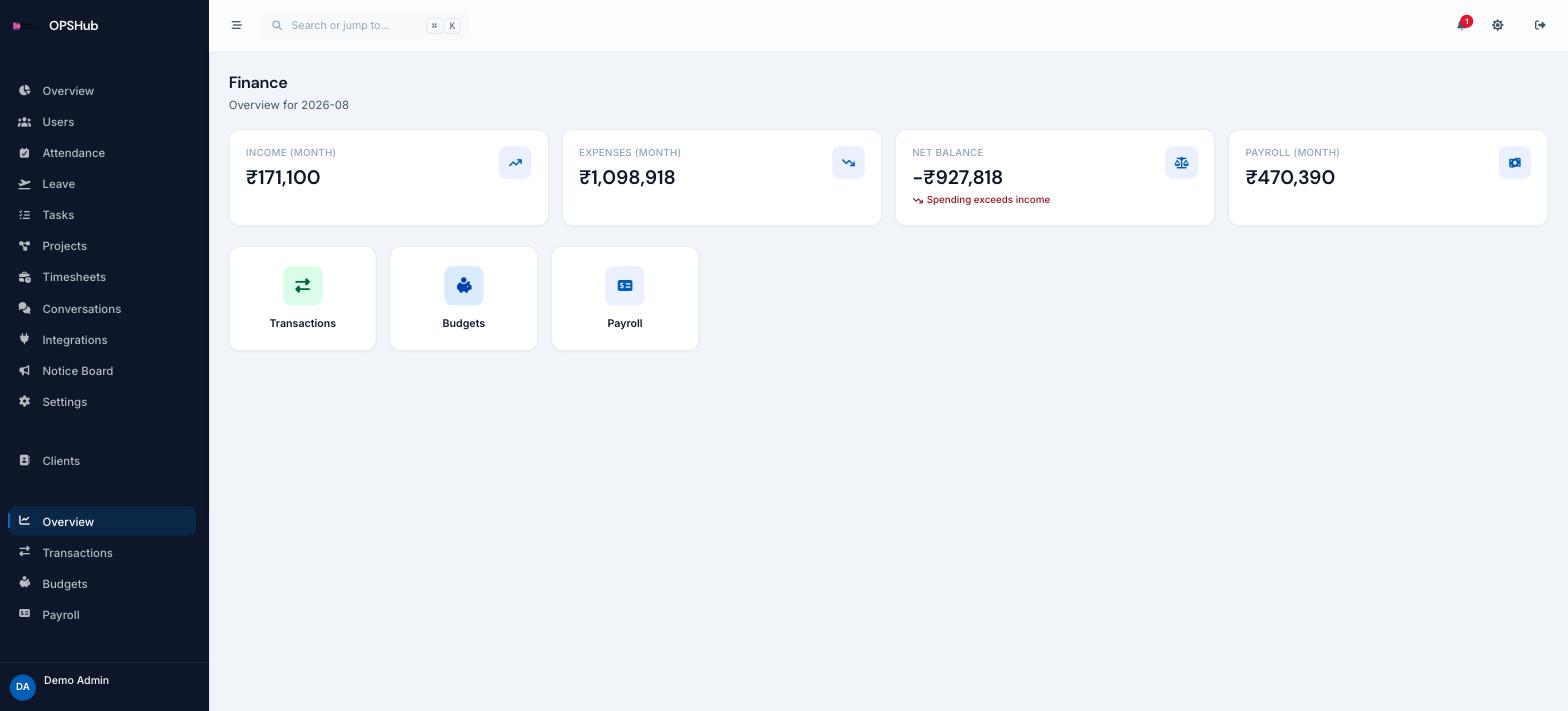
Task: Click the OPSHub brand name
Action: tap(73, 26)
